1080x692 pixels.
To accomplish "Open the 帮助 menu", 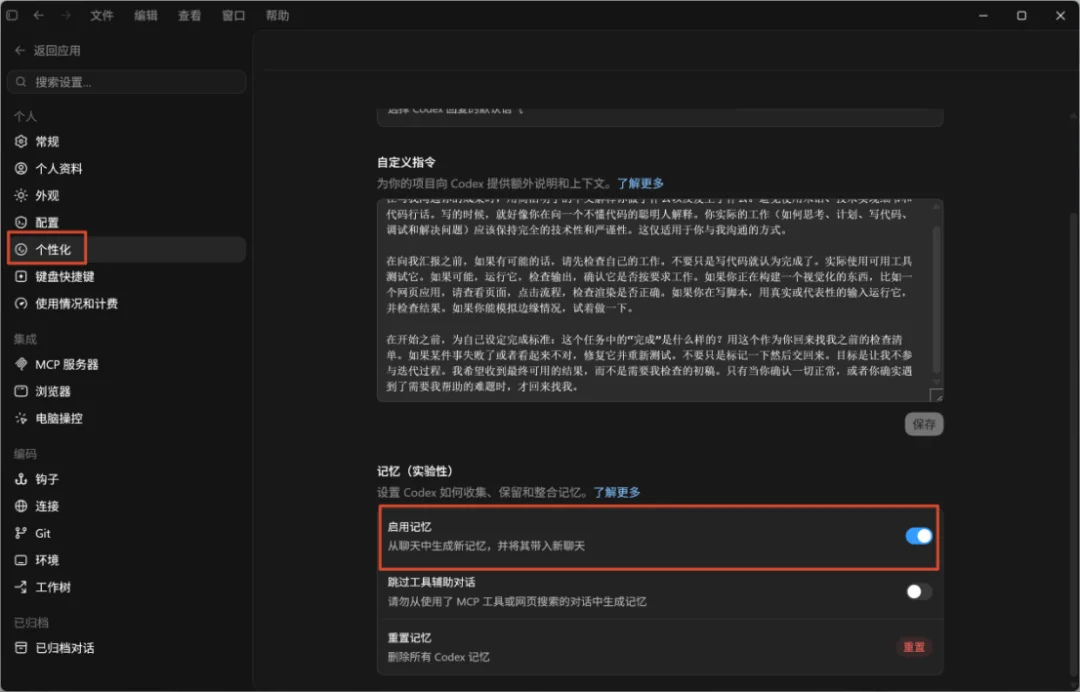I will click(278, 15).
